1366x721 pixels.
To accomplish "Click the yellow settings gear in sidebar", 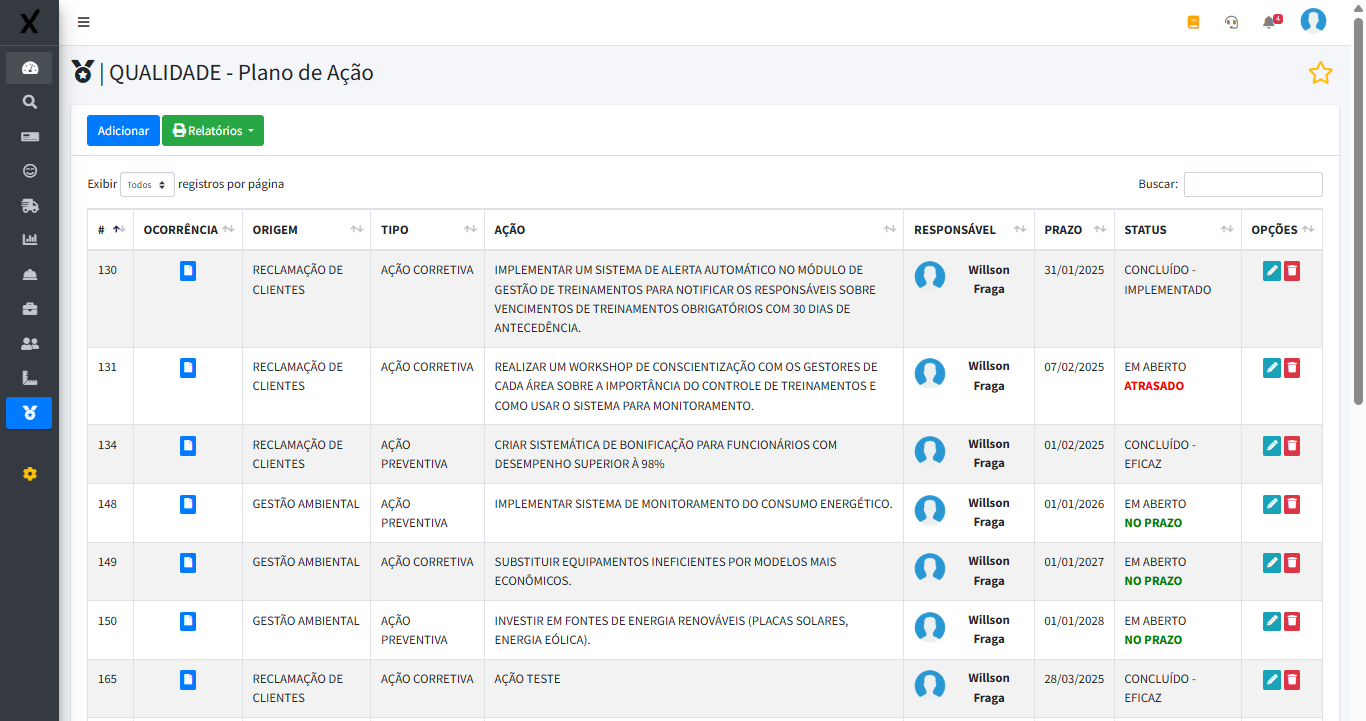I will [x=29, y=474].
